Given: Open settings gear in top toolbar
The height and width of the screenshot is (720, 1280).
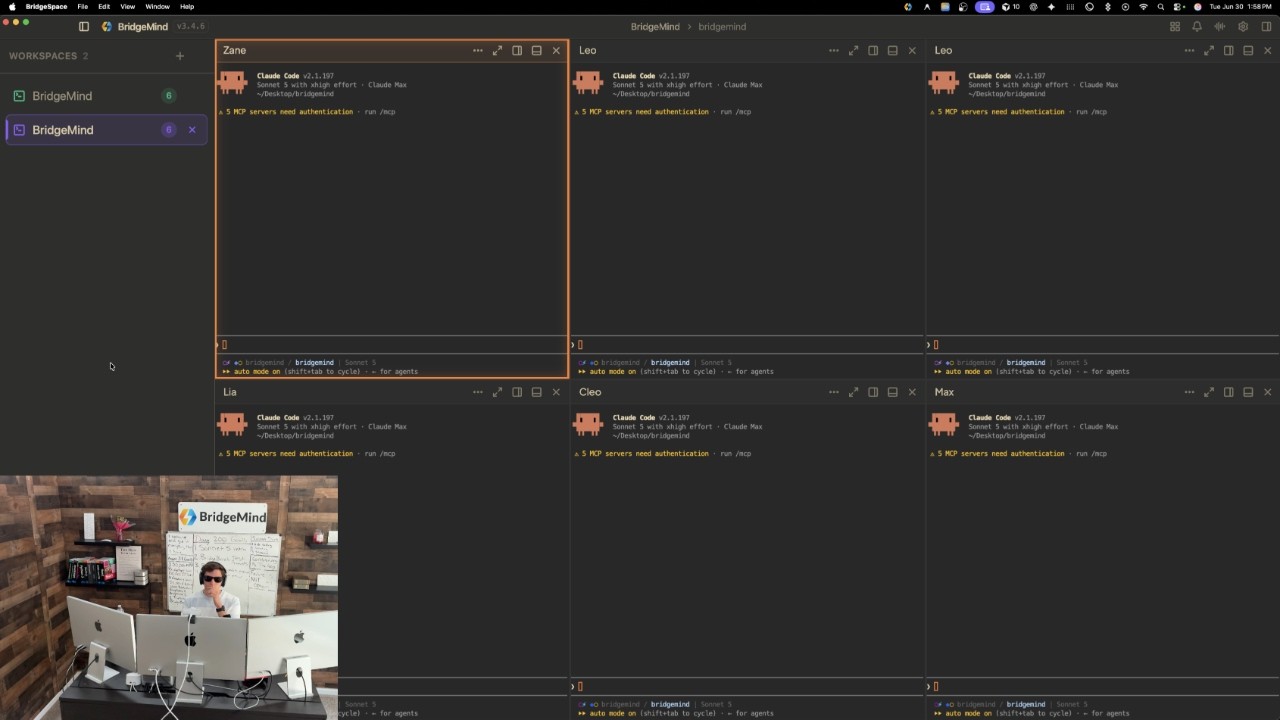Looking at the screenshot, I should [x=1243, y=27].
